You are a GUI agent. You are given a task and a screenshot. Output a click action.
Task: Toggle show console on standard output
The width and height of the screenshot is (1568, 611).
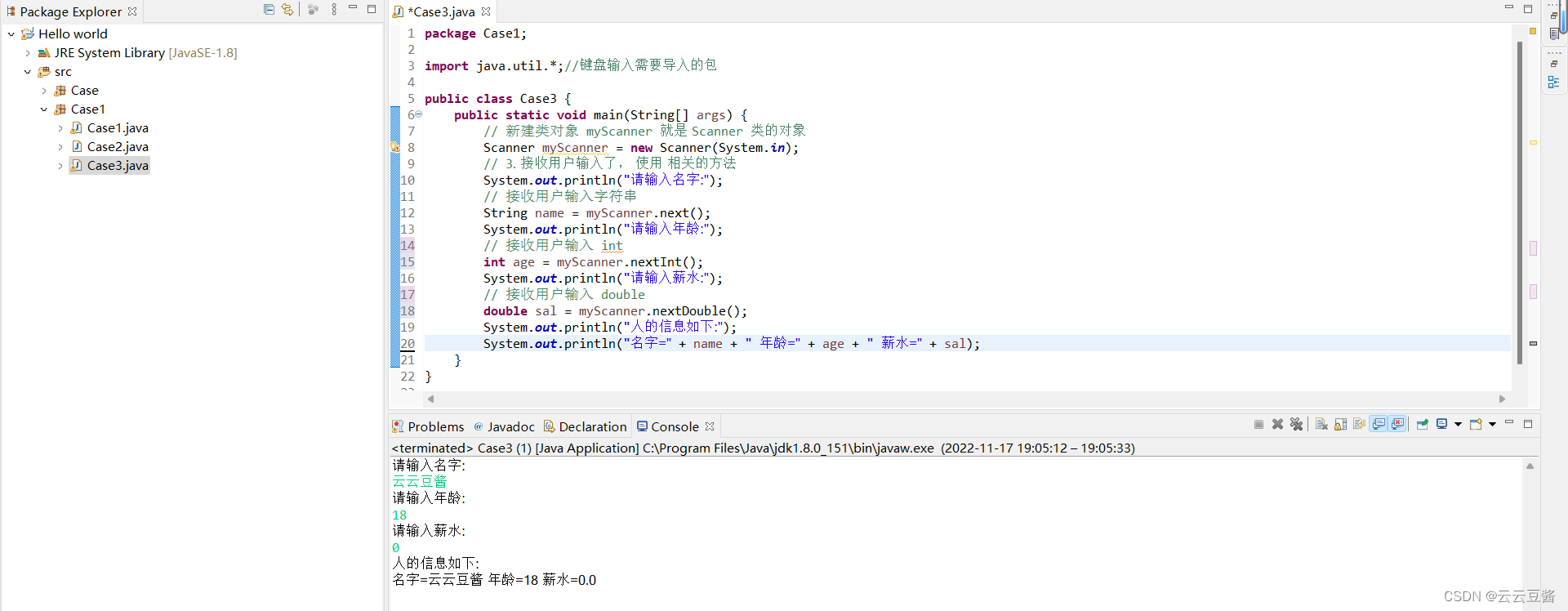coord(1379,425)
